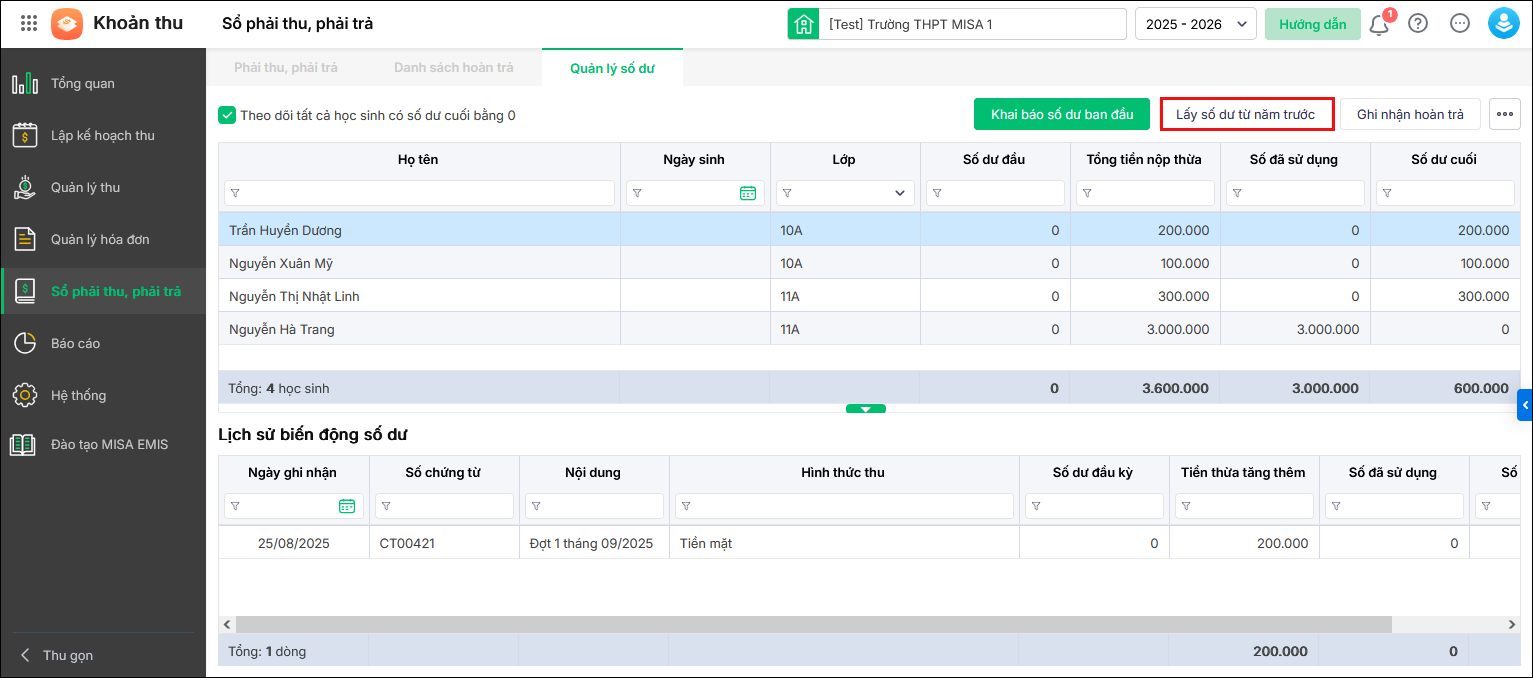Click the Khai báo số dư ban đầu button
Viewport: 1533px width, 678px height.
pos(1062,114)
